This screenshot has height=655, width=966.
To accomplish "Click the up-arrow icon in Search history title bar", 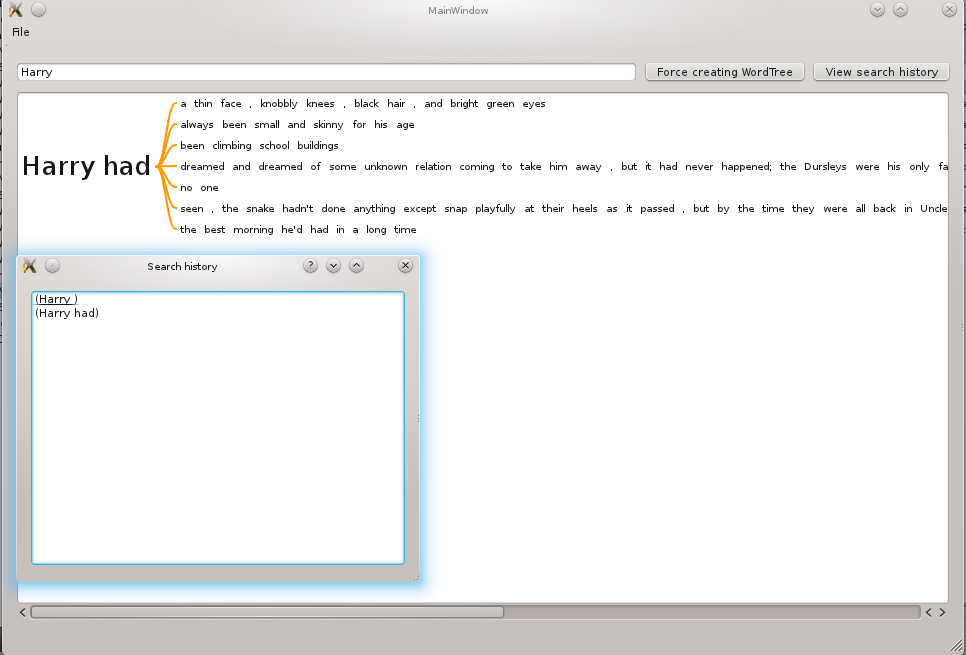I will 356,266.
